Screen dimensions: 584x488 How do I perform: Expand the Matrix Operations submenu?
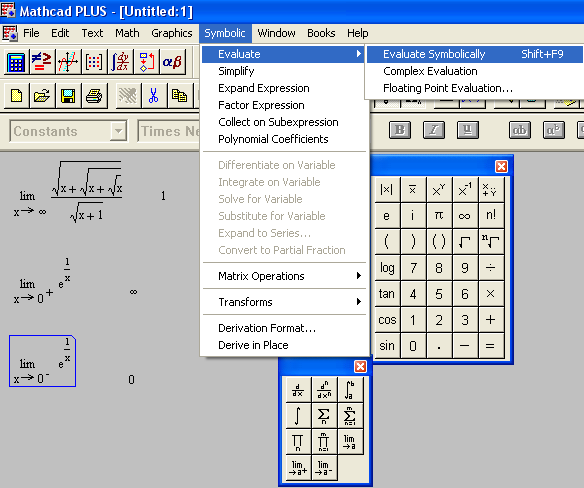284,276
